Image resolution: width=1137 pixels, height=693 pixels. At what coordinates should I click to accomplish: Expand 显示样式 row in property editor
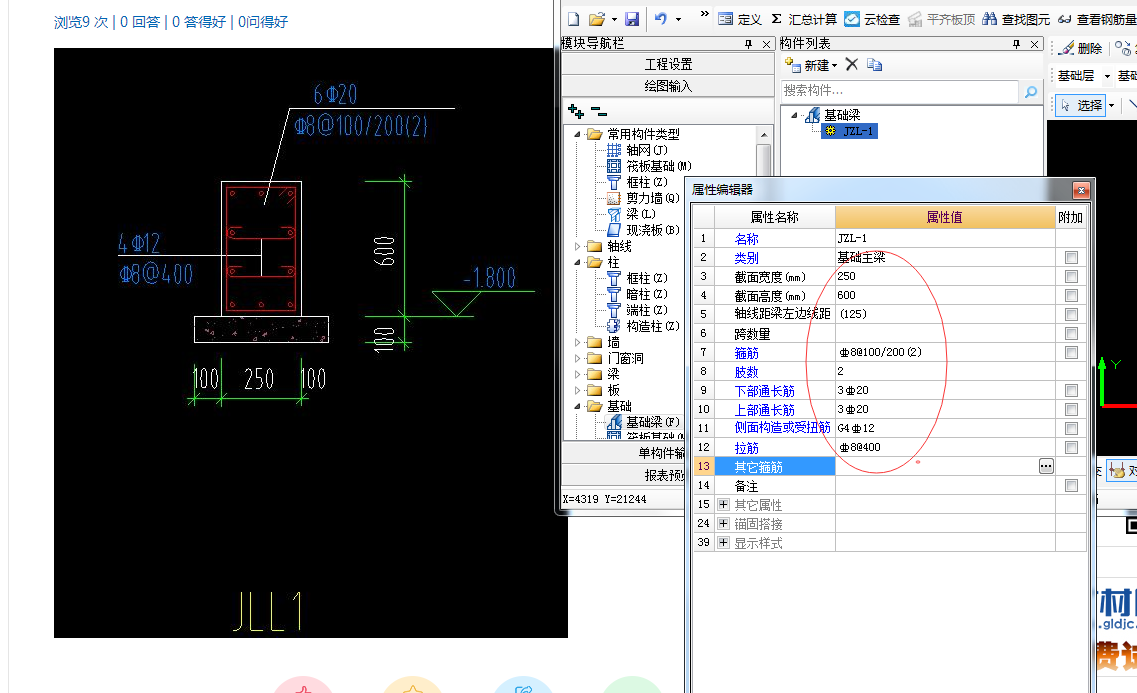723,542
